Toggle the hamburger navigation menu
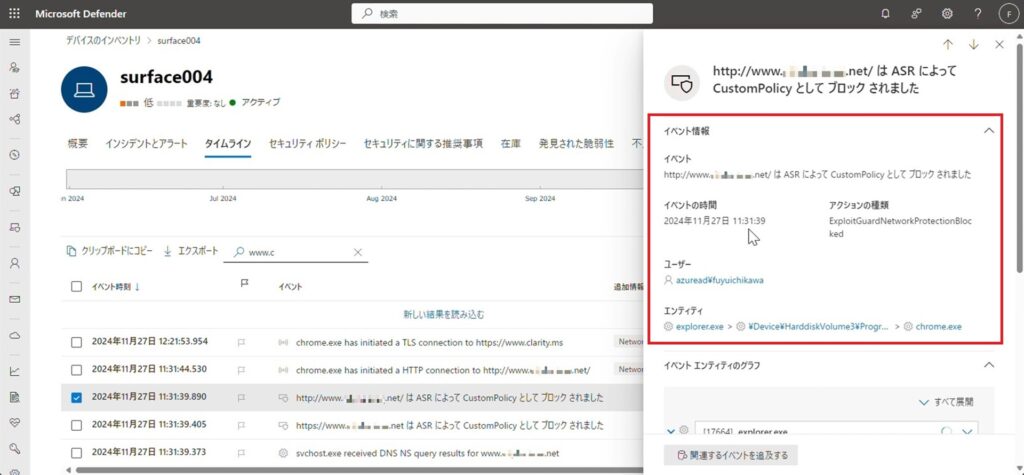The image size is (1024, 475). point(14,42)
